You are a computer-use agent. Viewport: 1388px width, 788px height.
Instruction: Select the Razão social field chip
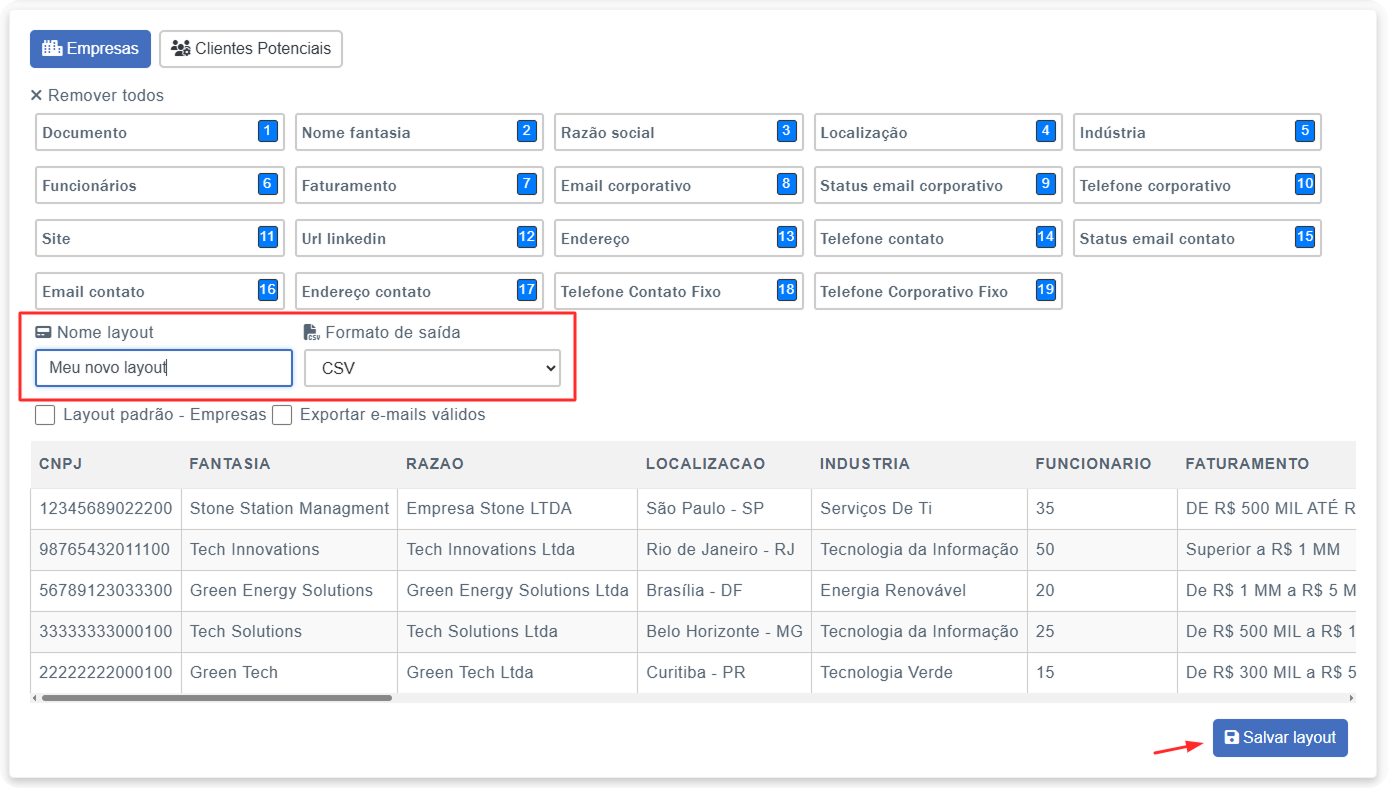point(679,132)
